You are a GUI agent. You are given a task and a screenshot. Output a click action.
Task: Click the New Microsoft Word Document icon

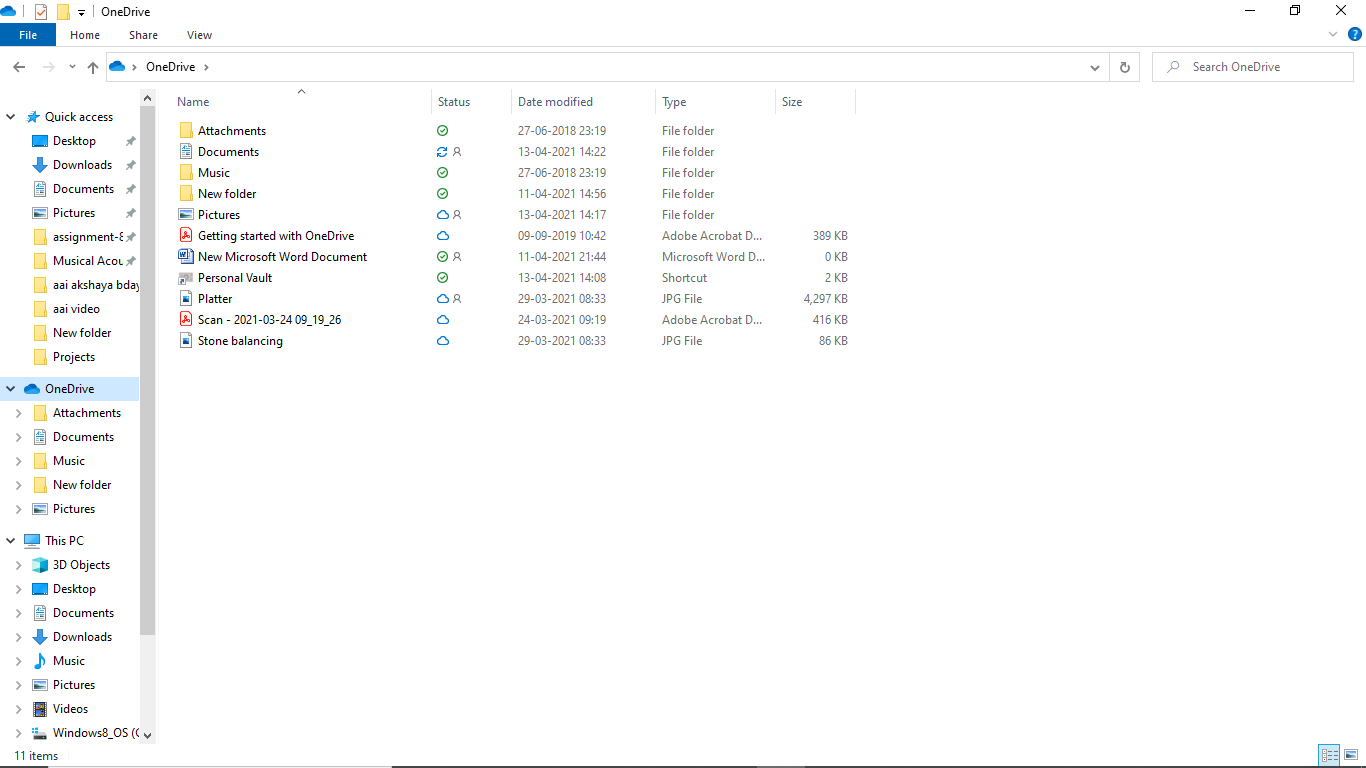(185, 257)
